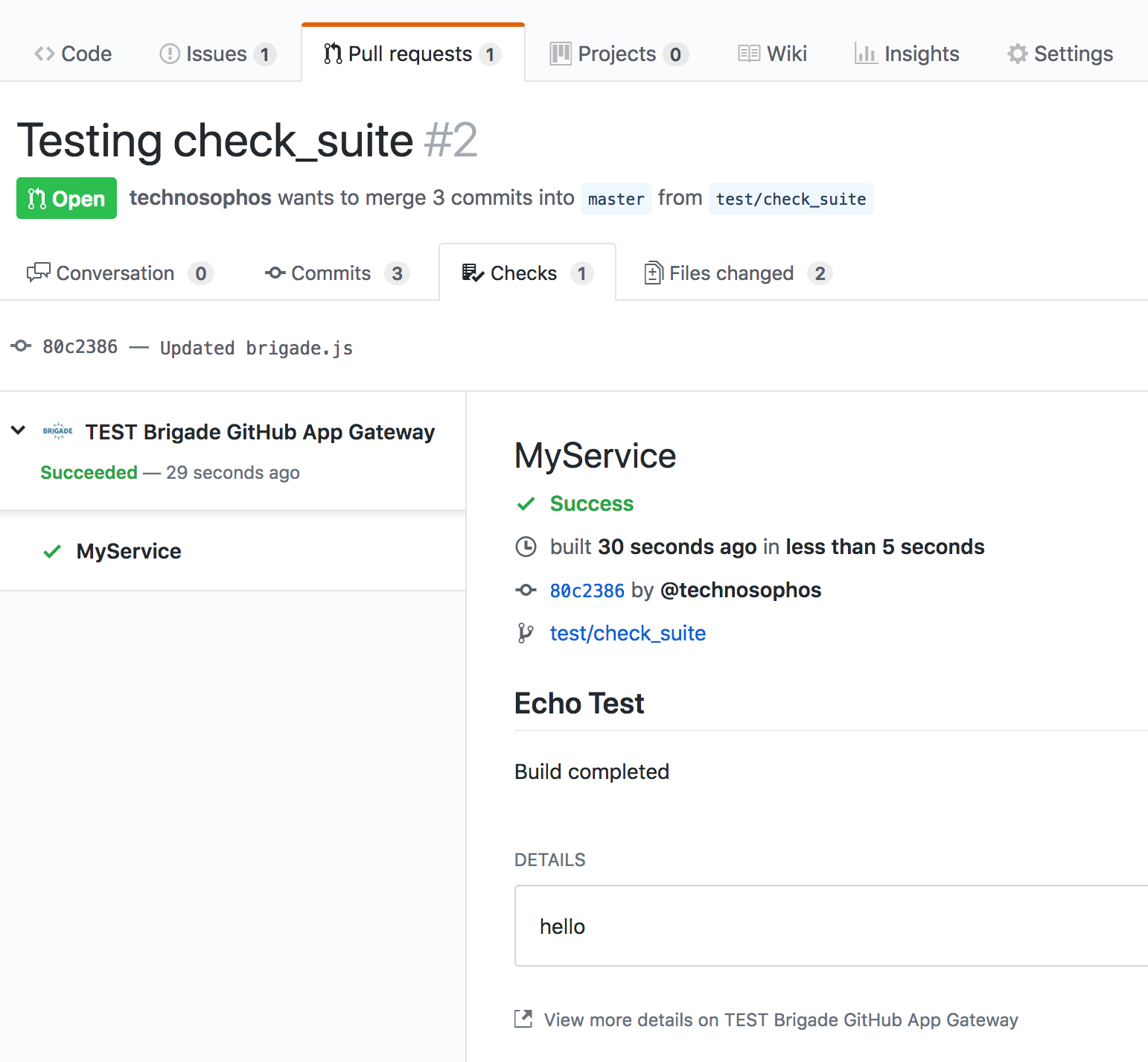
Task: Click the clock icon beside build time
Action: click(526, 547)
